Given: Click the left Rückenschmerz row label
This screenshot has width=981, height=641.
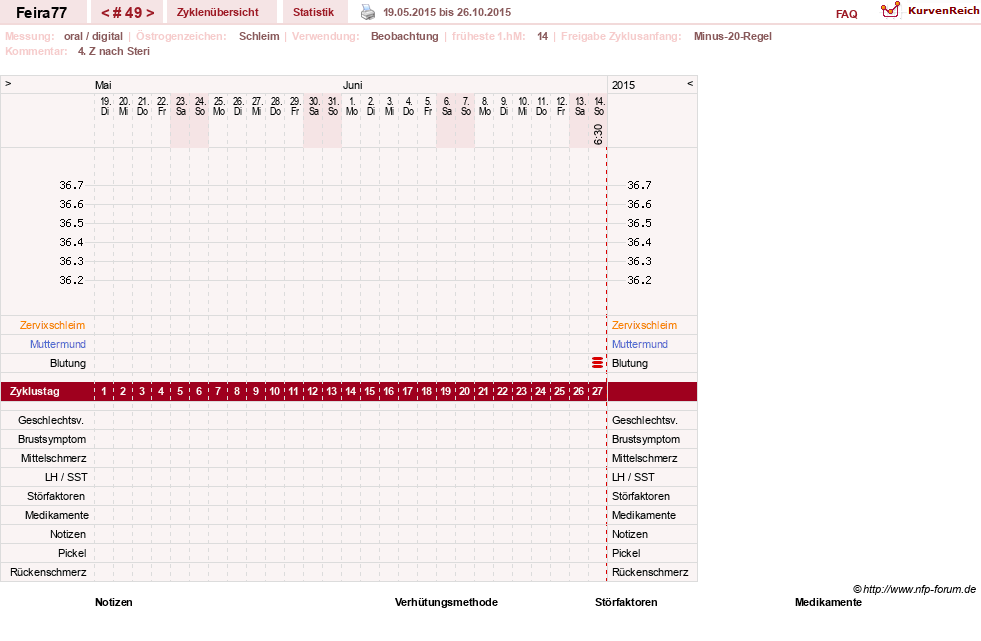Looking at the screenshot, I should [x=48, y=572].
